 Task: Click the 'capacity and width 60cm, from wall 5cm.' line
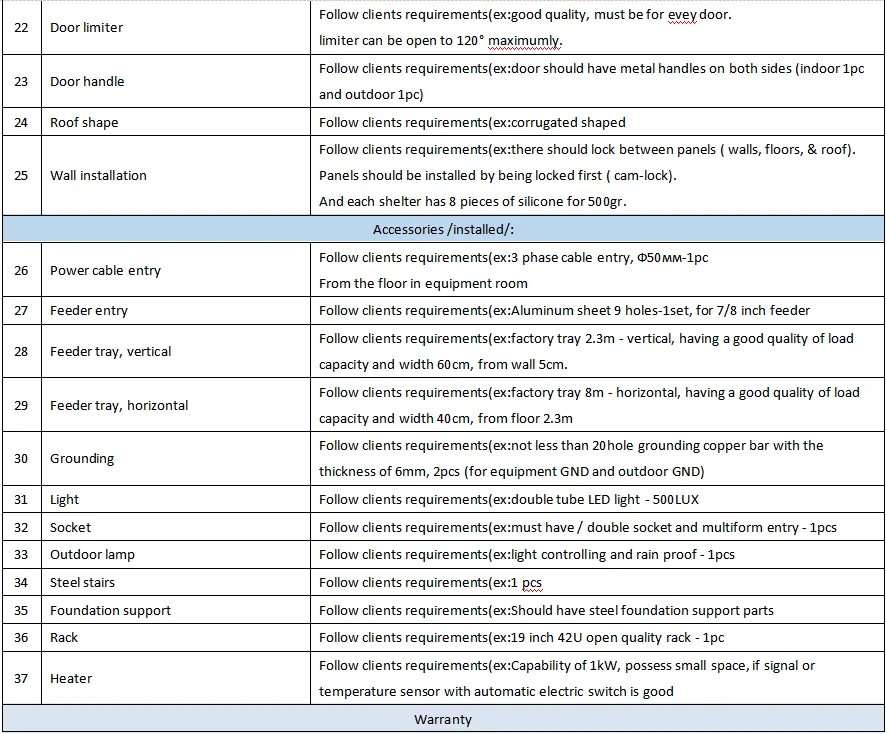pyautogui.click(x=443, y=365)
